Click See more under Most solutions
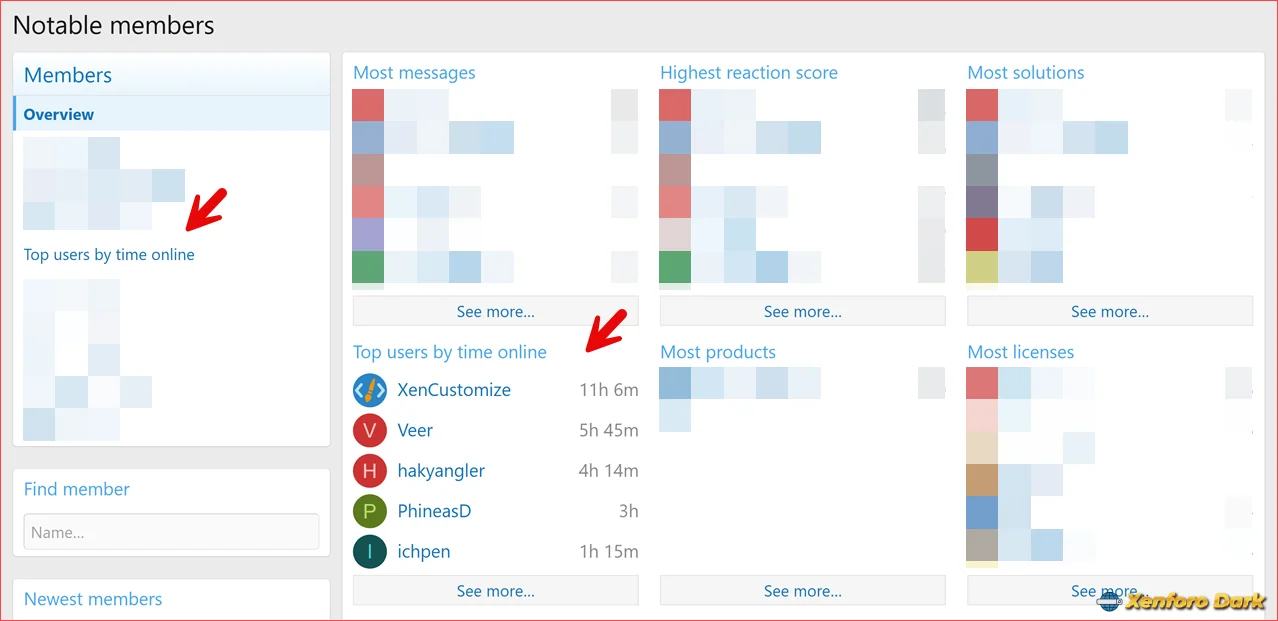This screenshot has width=1278, height=621. pyautogui.click(x=1110, y=311)
